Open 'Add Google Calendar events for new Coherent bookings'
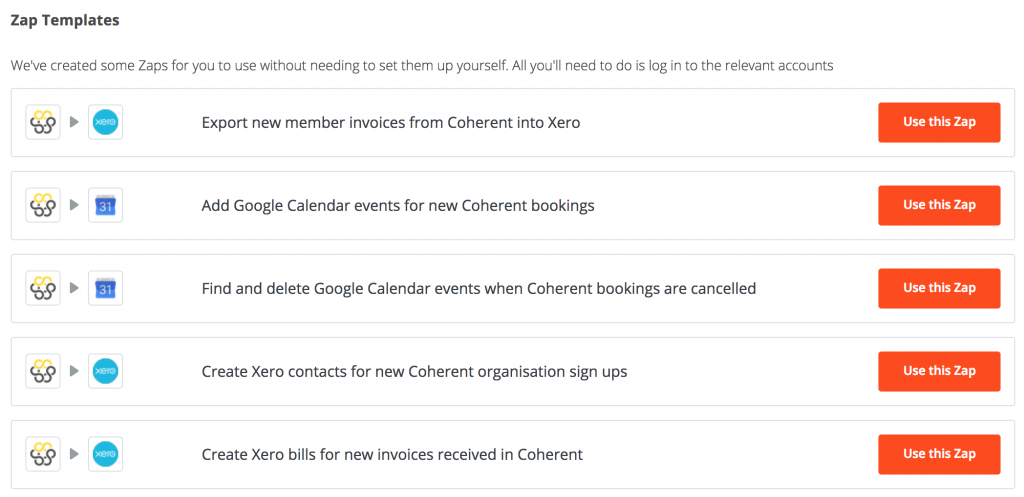The width and height of the screenshot is (1024, 497). coord(398,206)
